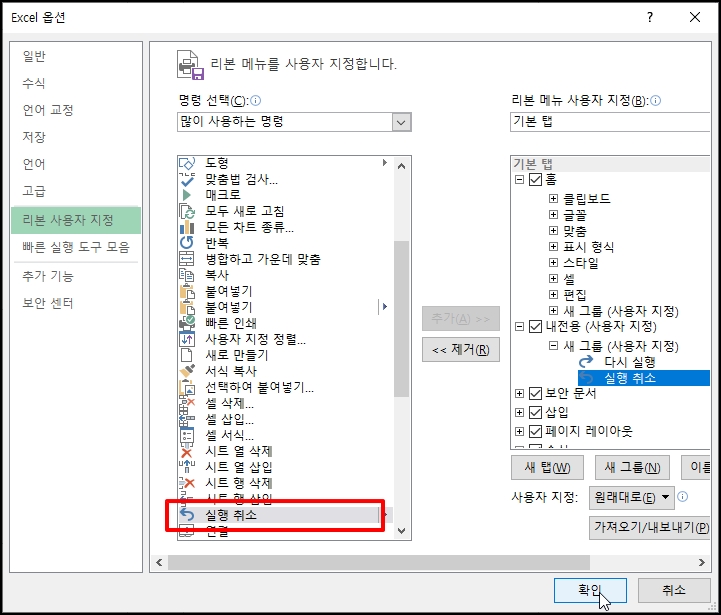
Task: Click the 취소 button
Action: point(674,590)
